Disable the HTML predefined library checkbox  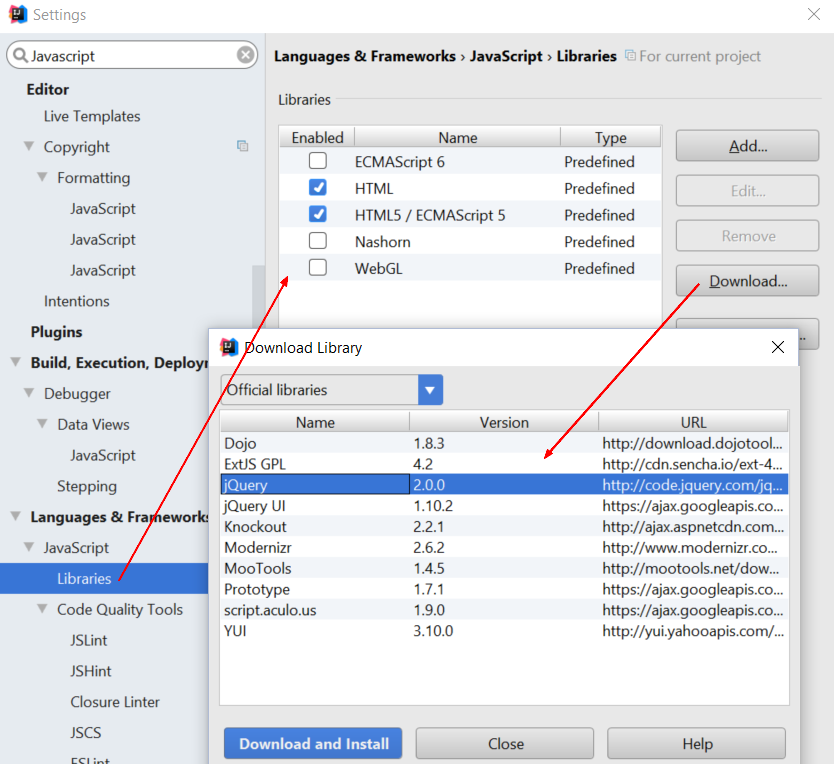click(316, 188)
